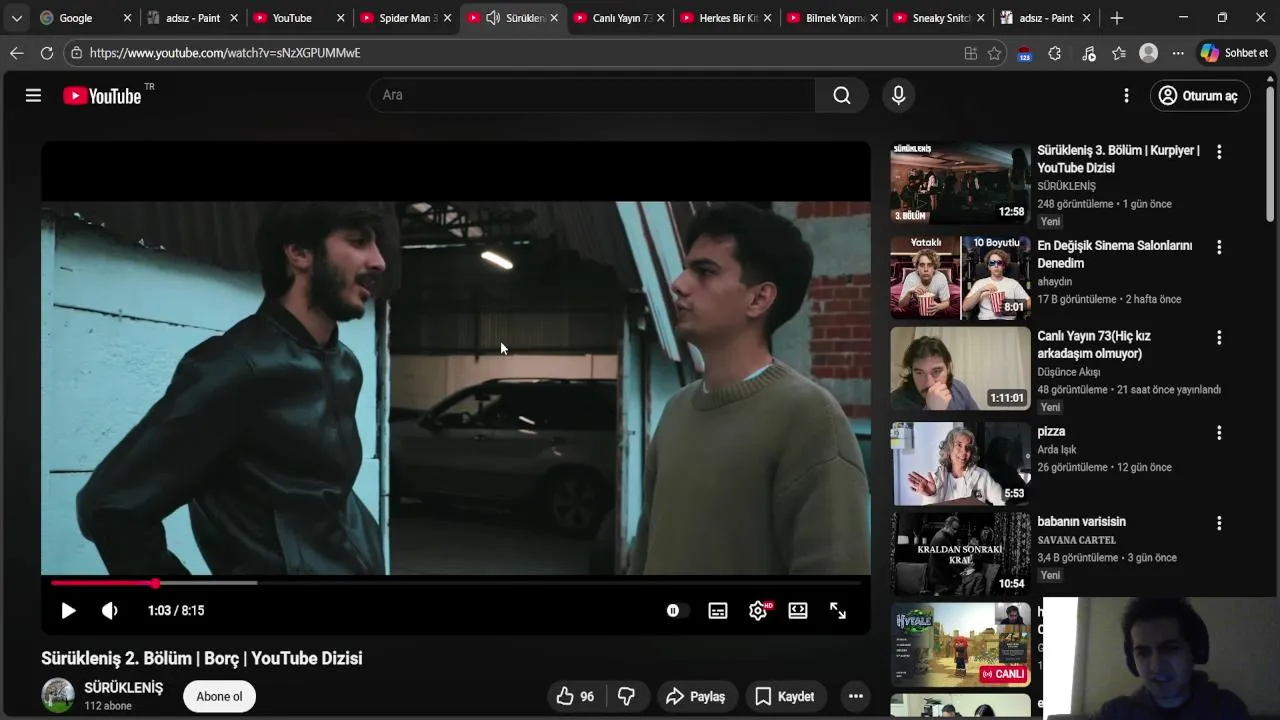
Task: Open the YouTube guide hamburger menu
Action: [x=33, y=95]
